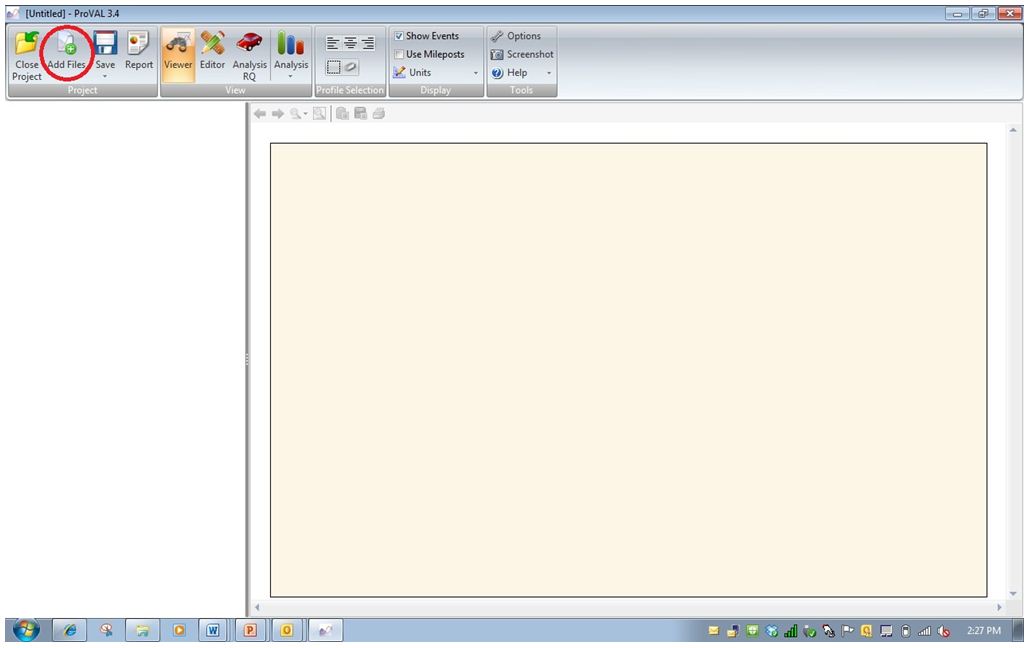
Task: Open Outlook from taskbar
Action: coord(286,631)
